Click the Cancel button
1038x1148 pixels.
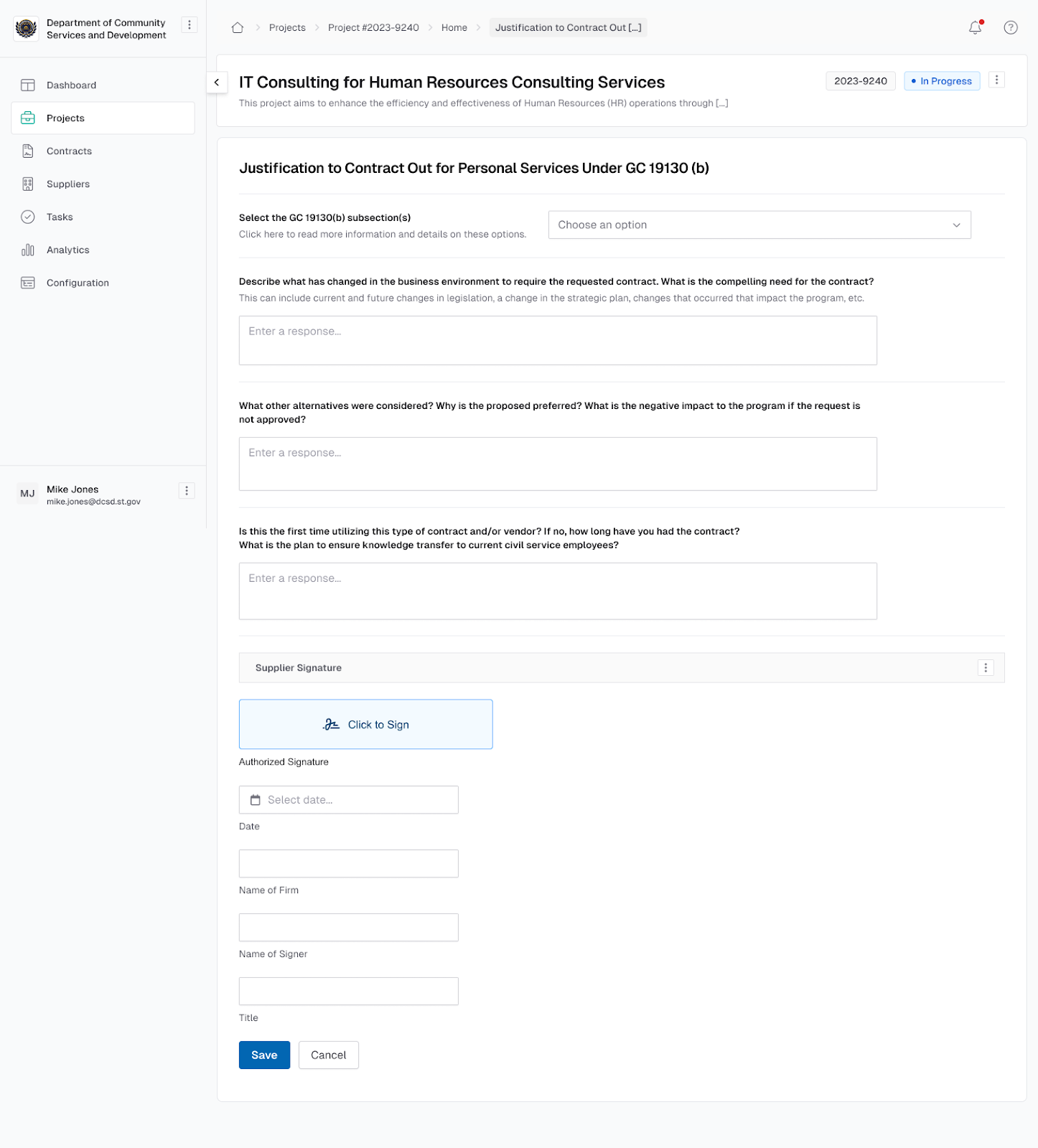[x=328, y=1055]
